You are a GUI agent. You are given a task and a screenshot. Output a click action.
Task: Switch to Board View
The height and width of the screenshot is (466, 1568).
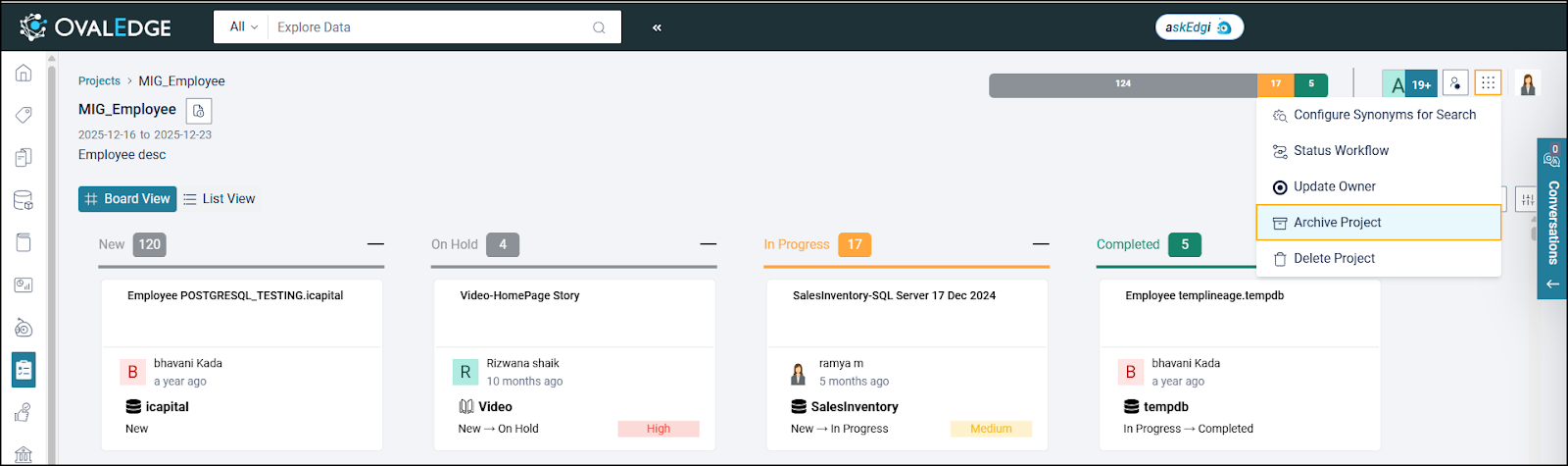[127, 199]
